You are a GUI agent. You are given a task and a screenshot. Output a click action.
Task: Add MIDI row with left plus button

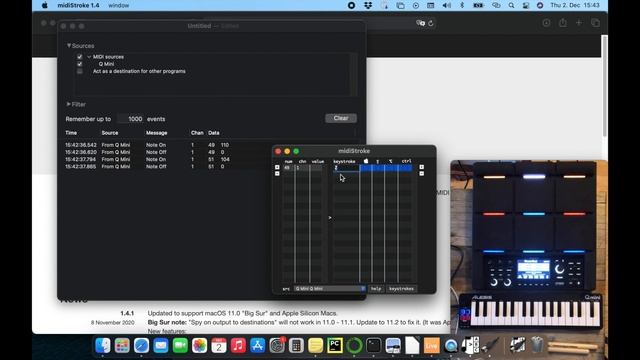coord(277,167)
